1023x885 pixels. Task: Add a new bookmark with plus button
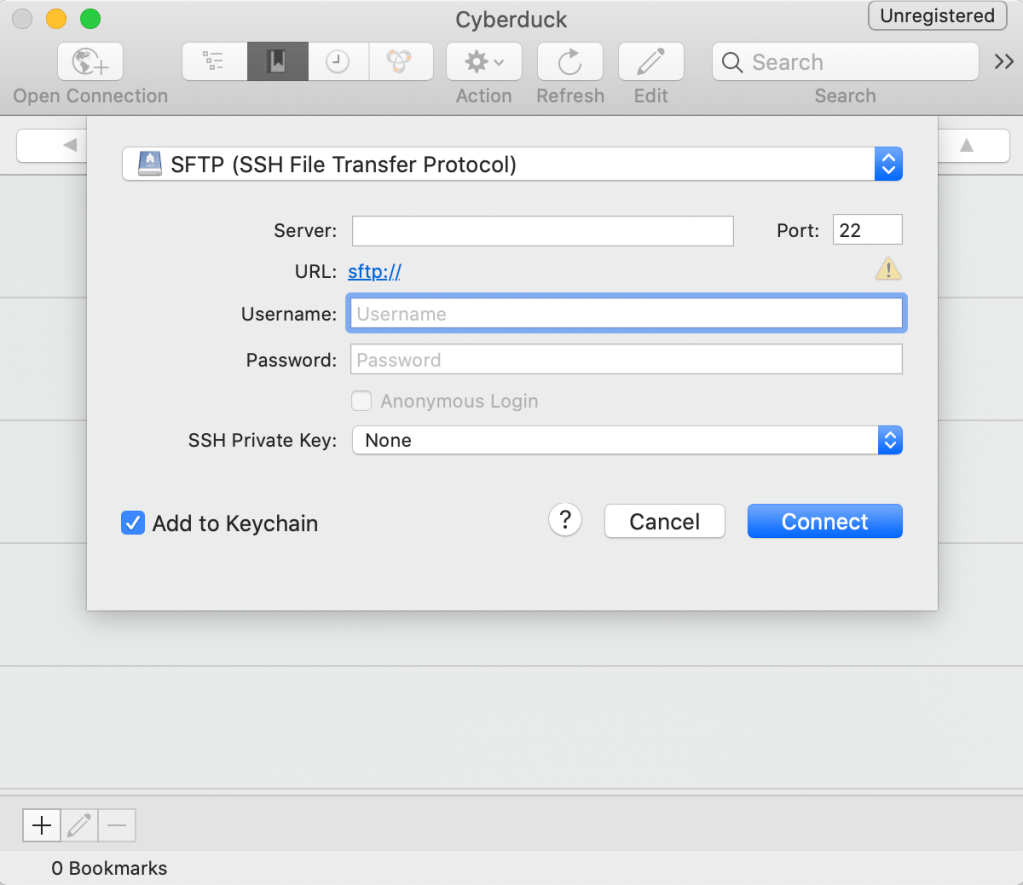coord(42,825)
